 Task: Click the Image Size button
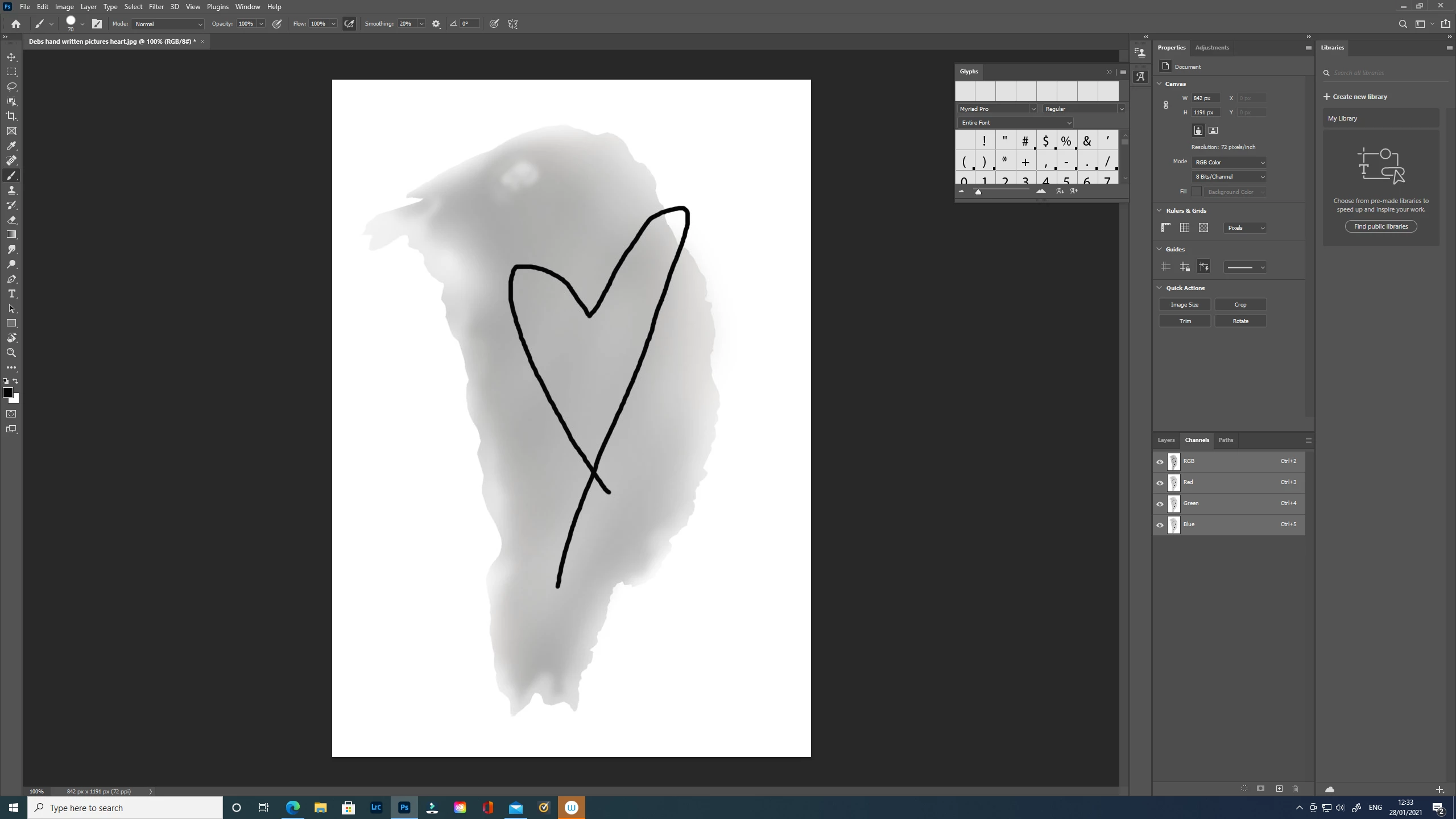point(1184,304)
